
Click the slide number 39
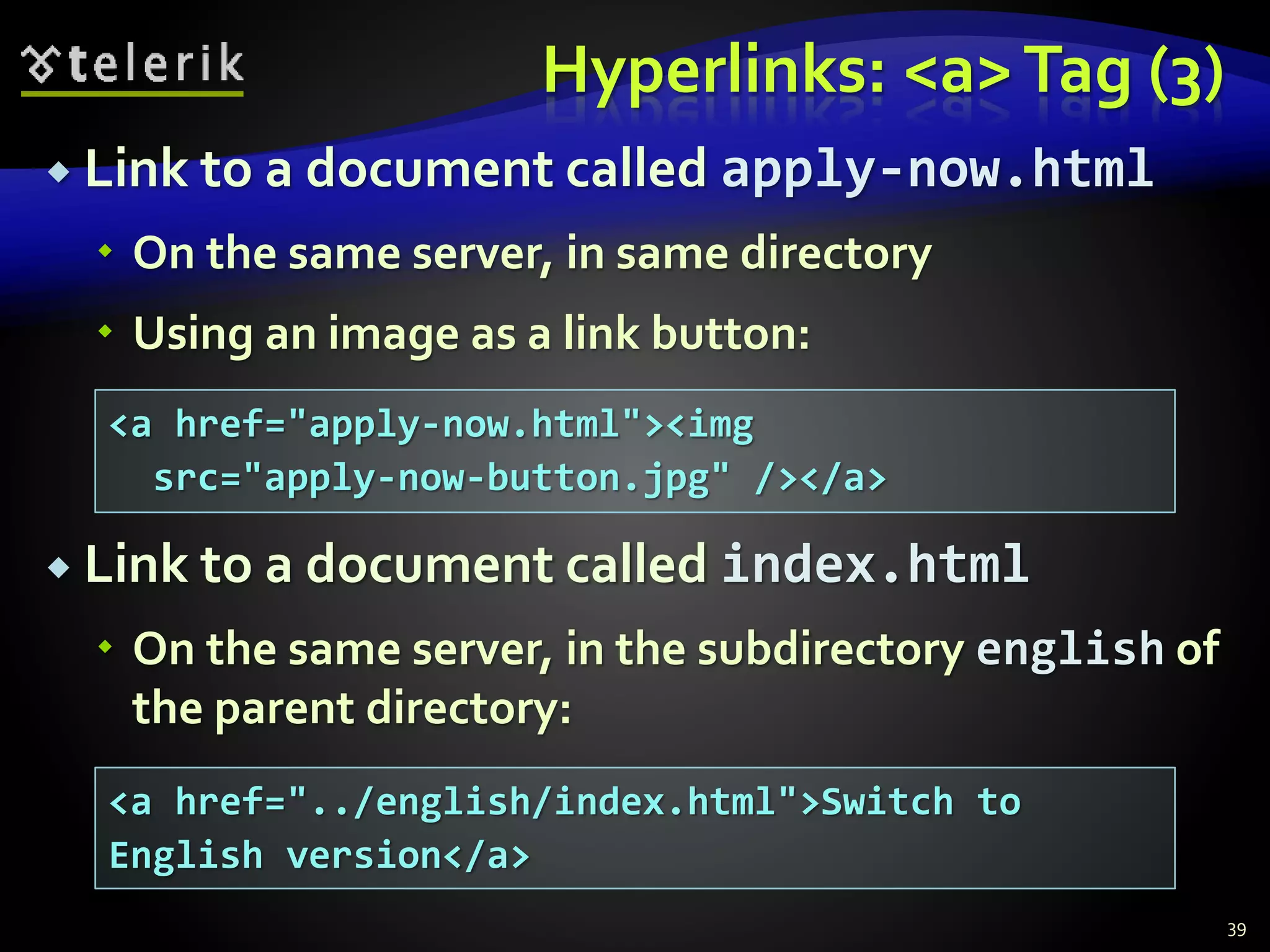[x=1236, y=930]
